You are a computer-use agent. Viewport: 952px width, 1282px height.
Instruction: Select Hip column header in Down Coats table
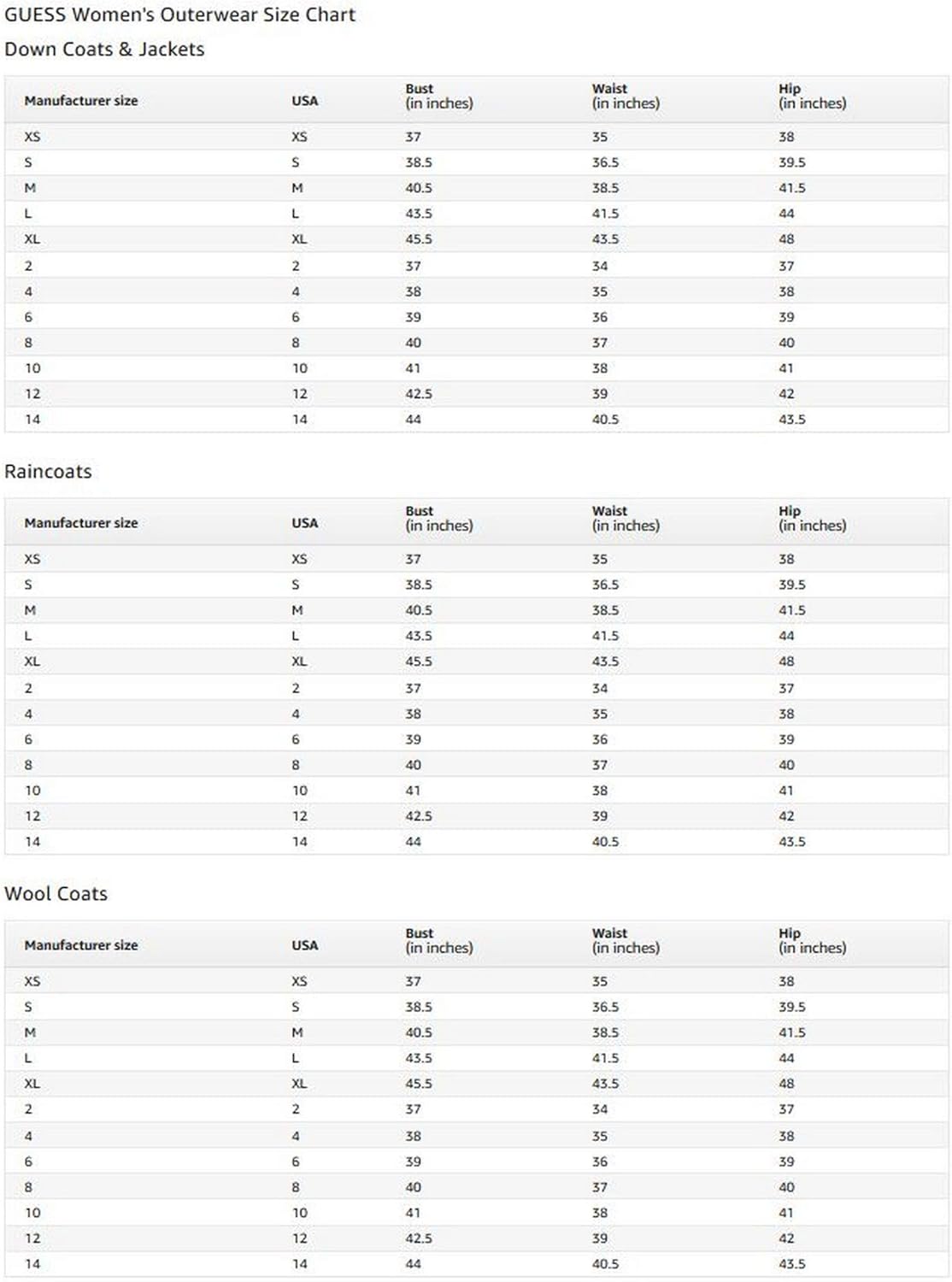click(x=812, y=96)
